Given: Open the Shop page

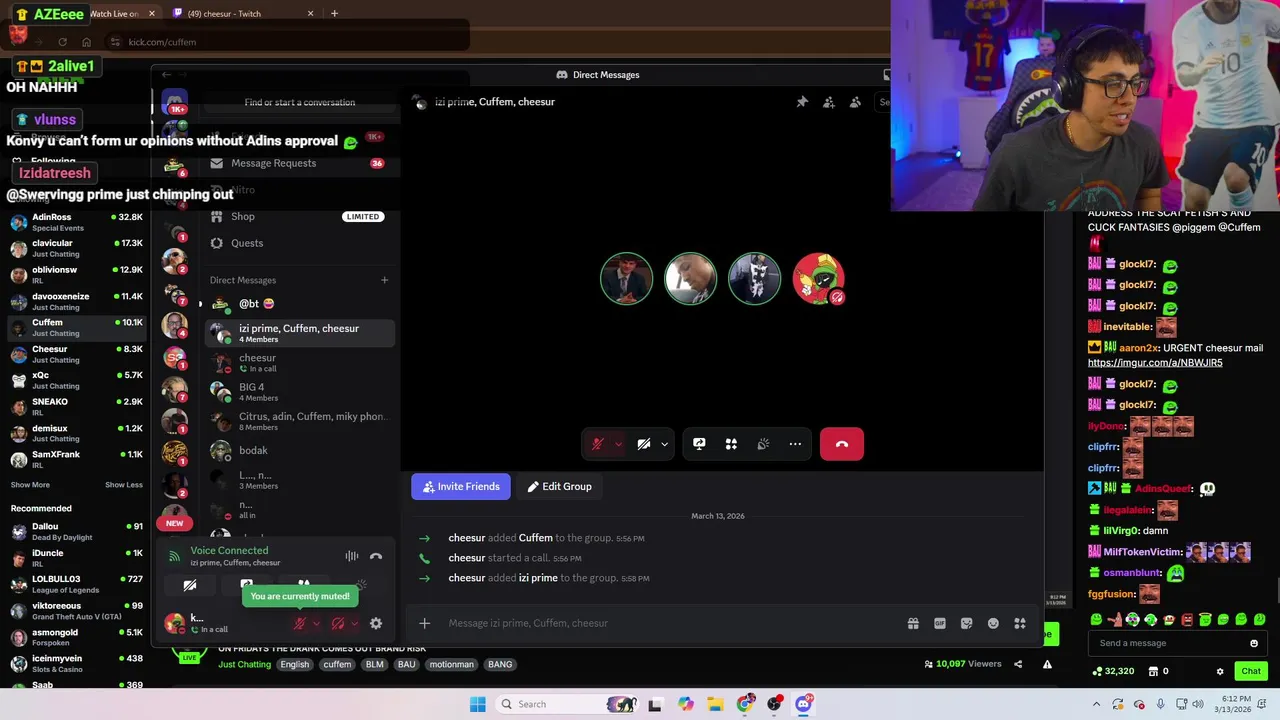Looking at the screenshot, I should pyautogui.click(x=298, y=216).
